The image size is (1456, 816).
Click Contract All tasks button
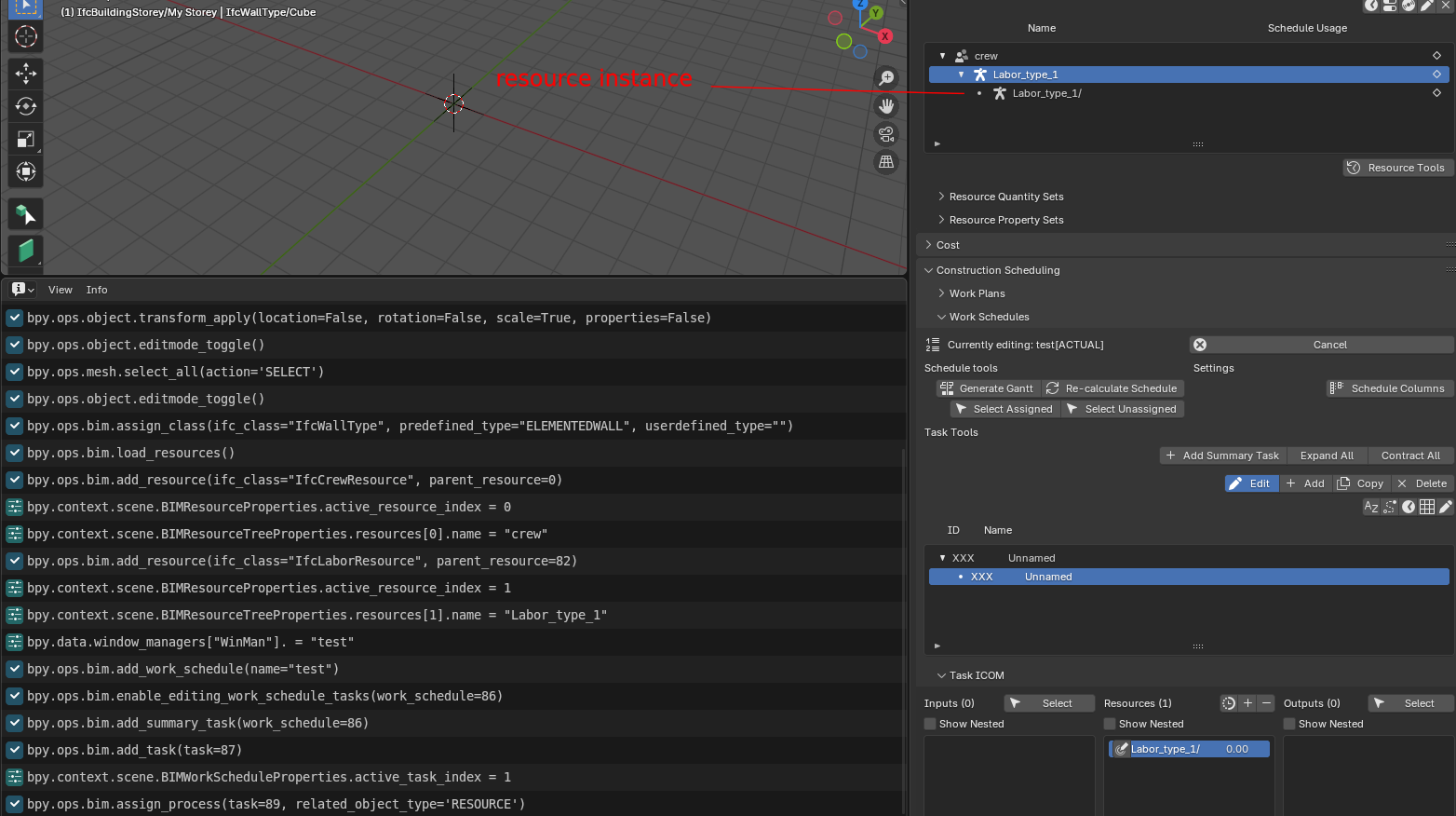[1410, 456]
